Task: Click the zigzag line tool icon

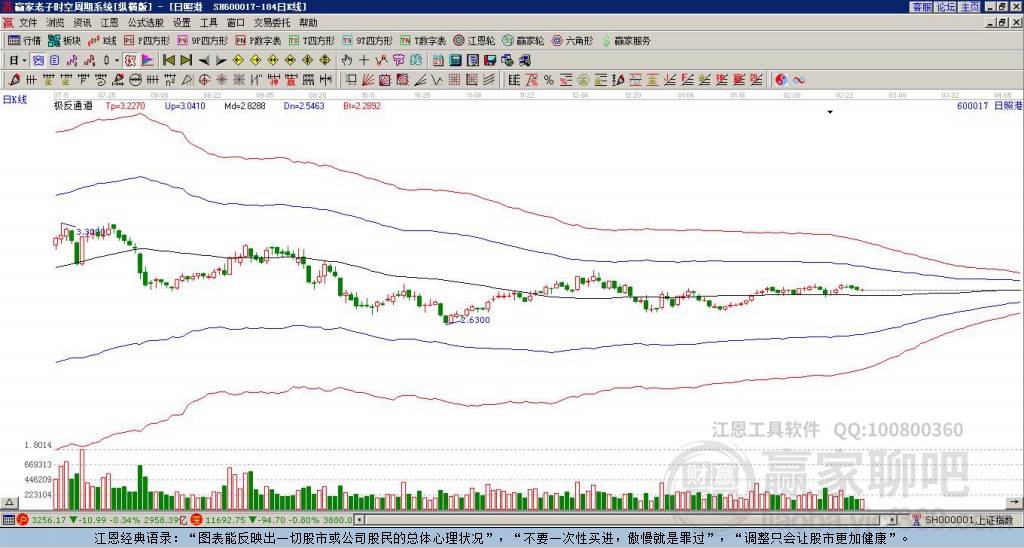Action: [436, 80]
